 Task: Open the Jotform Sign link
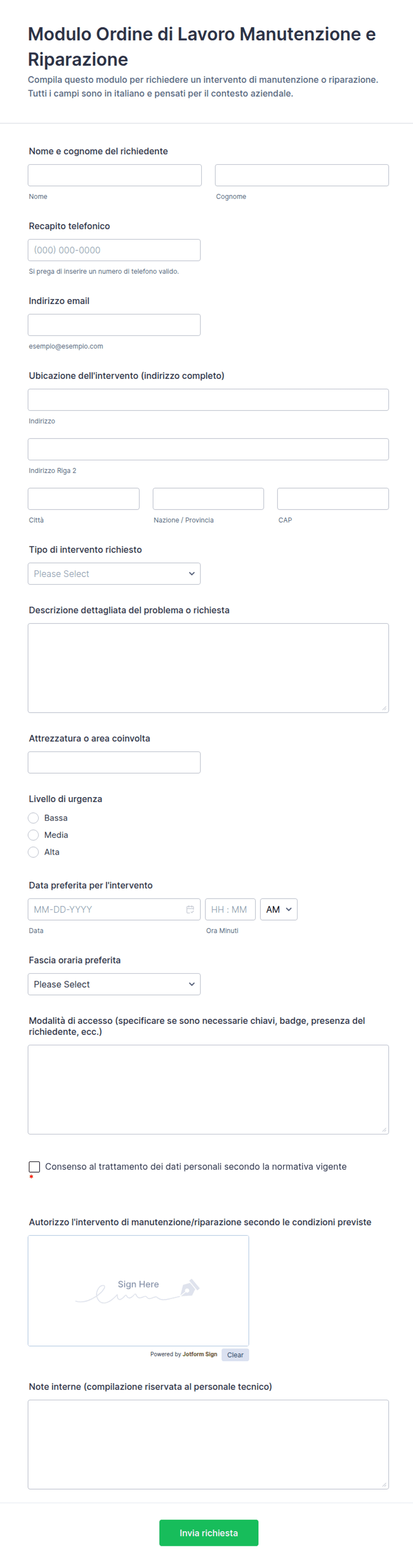(200, 1354)
